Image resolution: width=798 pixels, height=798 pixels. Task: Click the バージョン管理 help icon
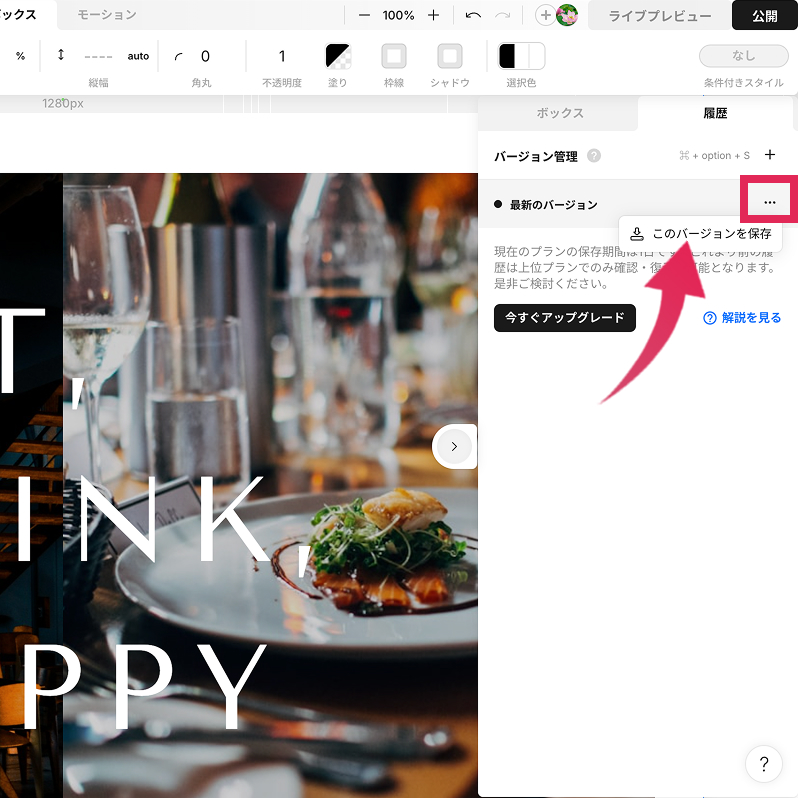pyautogui.click(x=594, y=156)
